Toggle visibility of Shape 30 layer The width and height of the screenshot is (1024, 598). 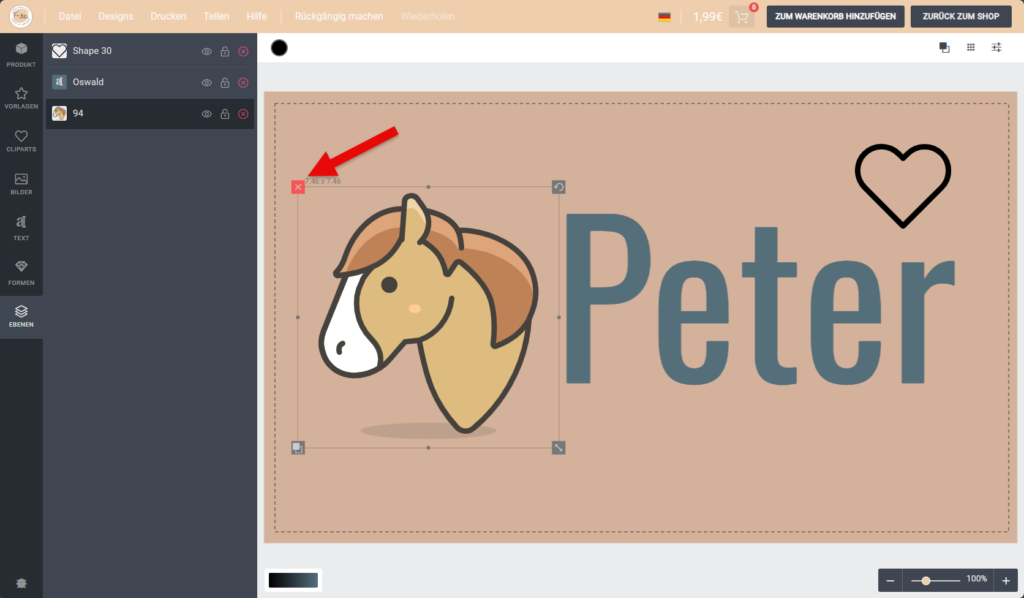click(207, 51)
